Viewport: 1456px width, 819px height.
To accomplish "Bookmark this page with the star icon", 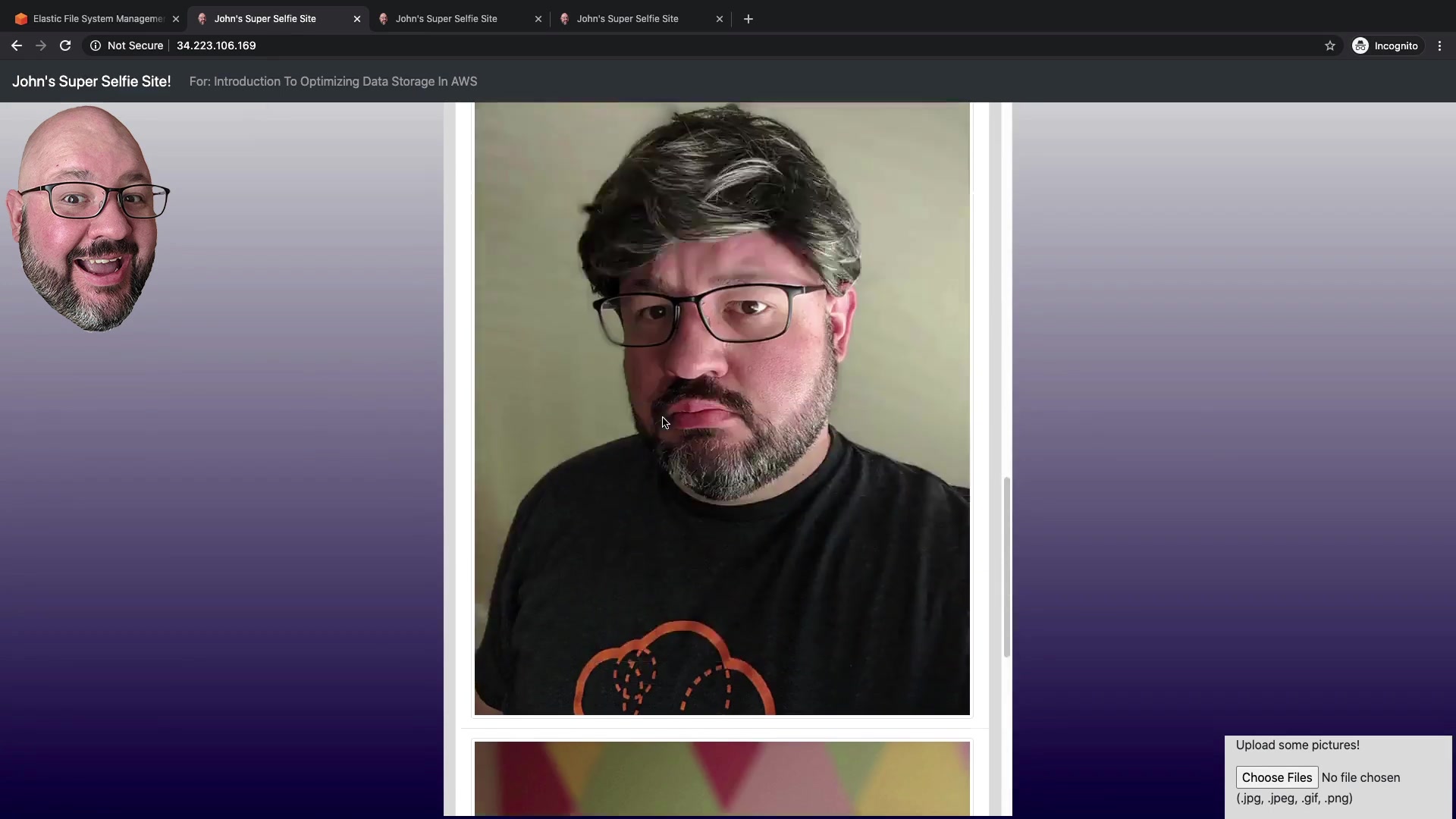I will point(1329,45).
